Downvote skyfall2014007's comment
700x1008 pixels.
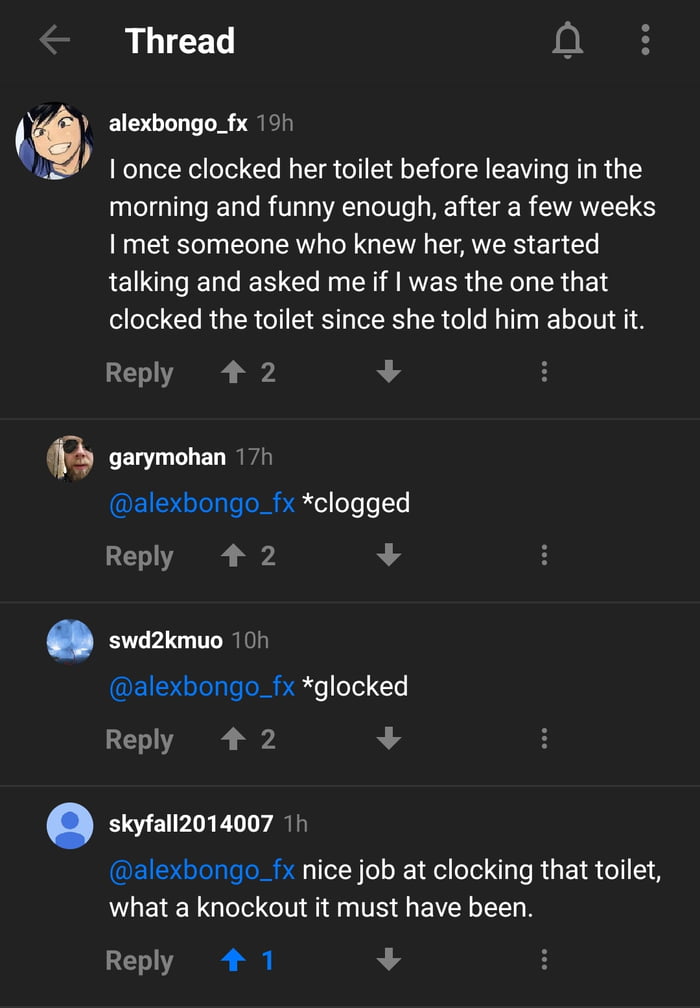tap(388, 961)
